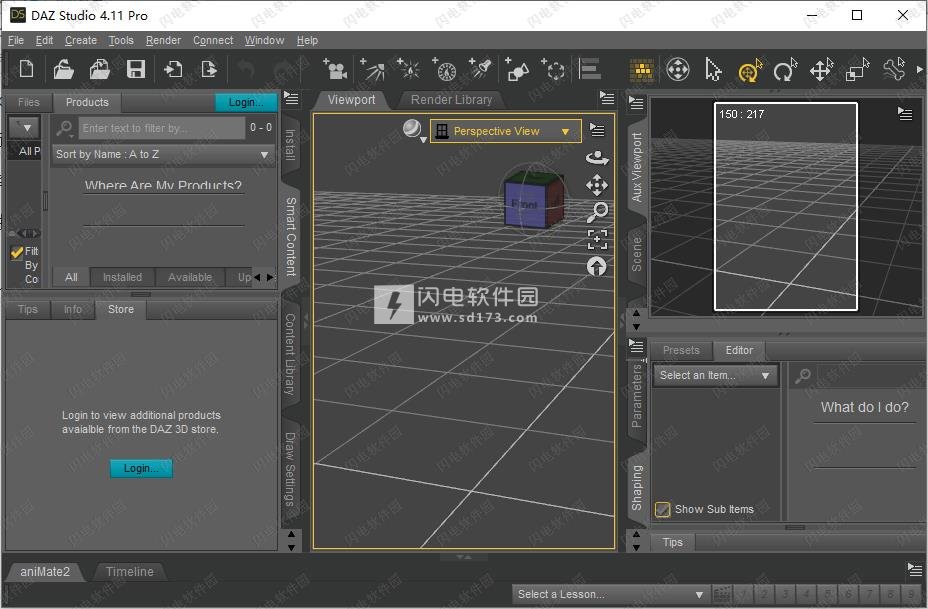Click the viewport Frame selection icon

(x=597, y=239)
